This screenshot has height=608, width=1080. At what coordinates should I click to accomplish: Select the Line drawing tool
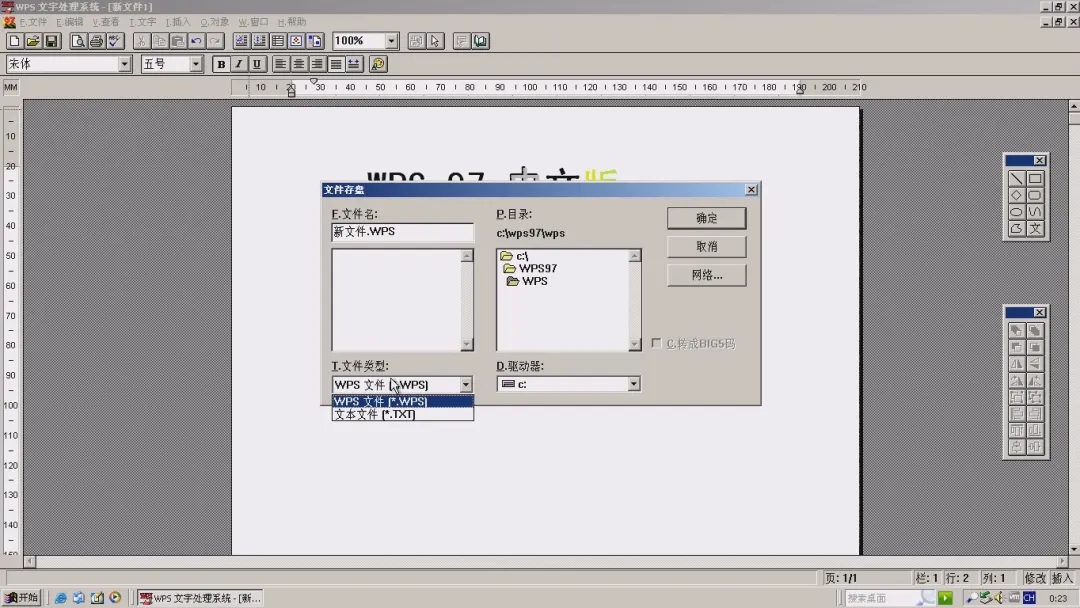pyautogui.click(x=1017, y=178)
